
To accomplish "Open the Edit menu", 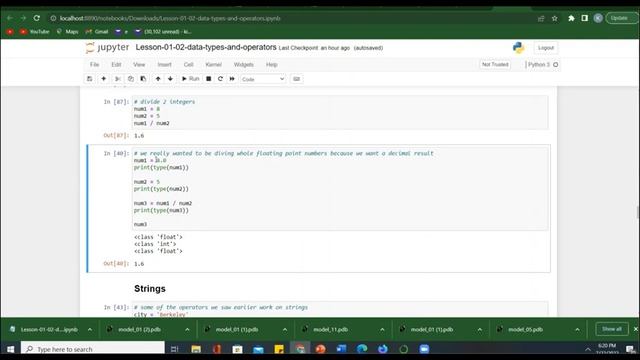I will (116, 64).
